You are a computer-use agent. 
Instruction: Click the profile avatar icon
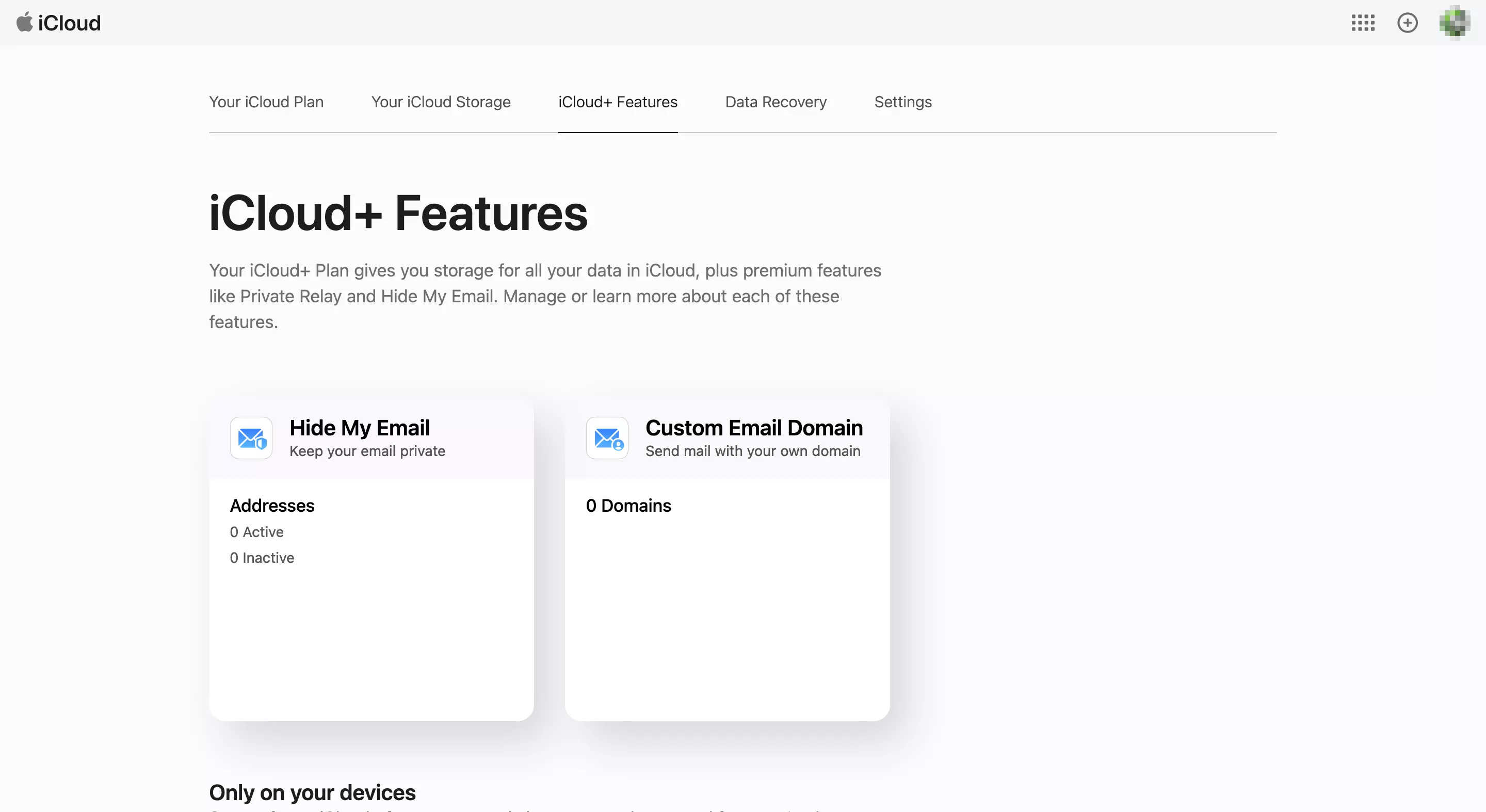click(1452, 22)
